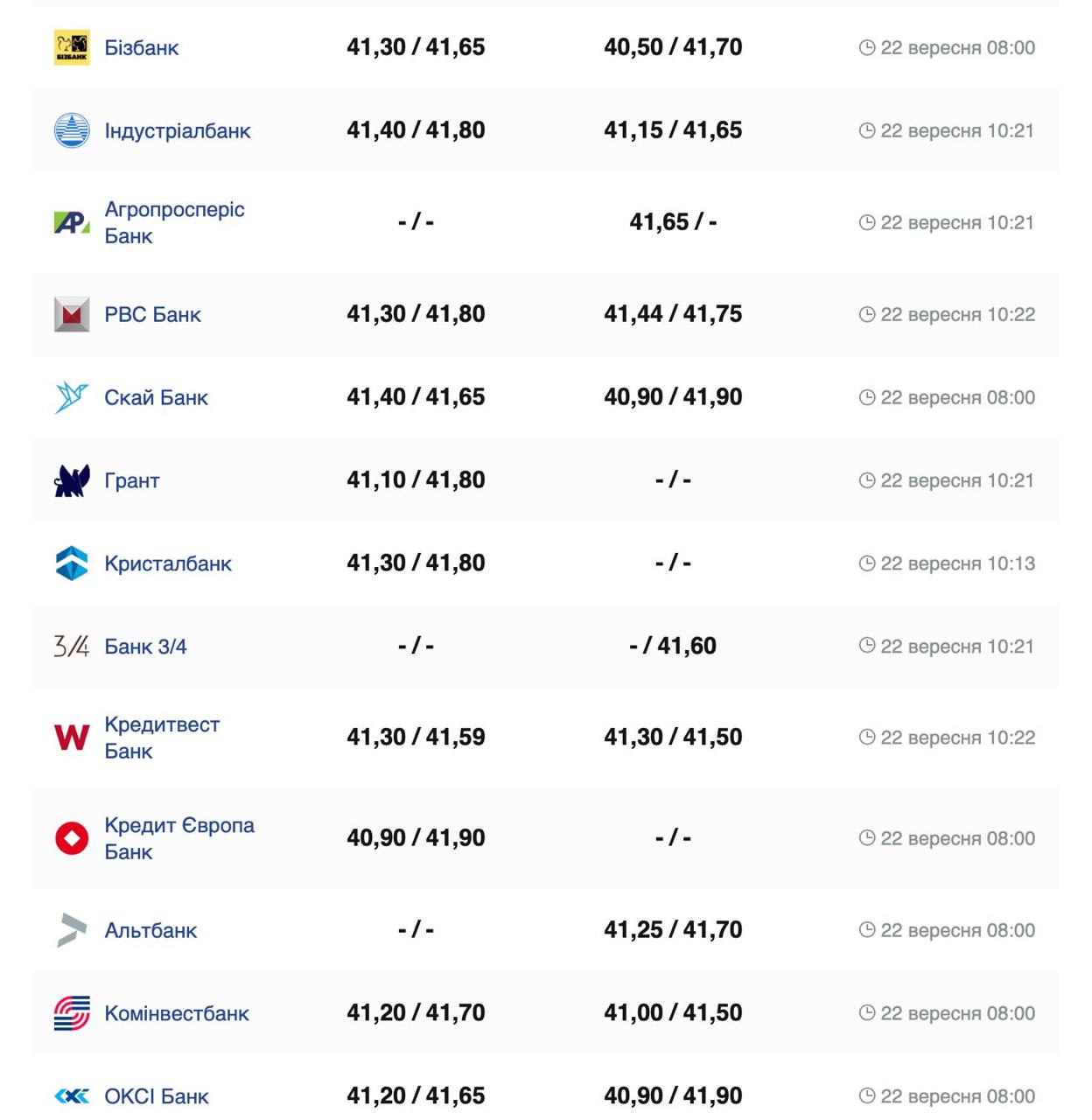The height and width of the screenshot is (1120, 1092).
Task: Click Кредитвест Банк rate 41,30 / 41,59
Action: [x=416, y=738]
